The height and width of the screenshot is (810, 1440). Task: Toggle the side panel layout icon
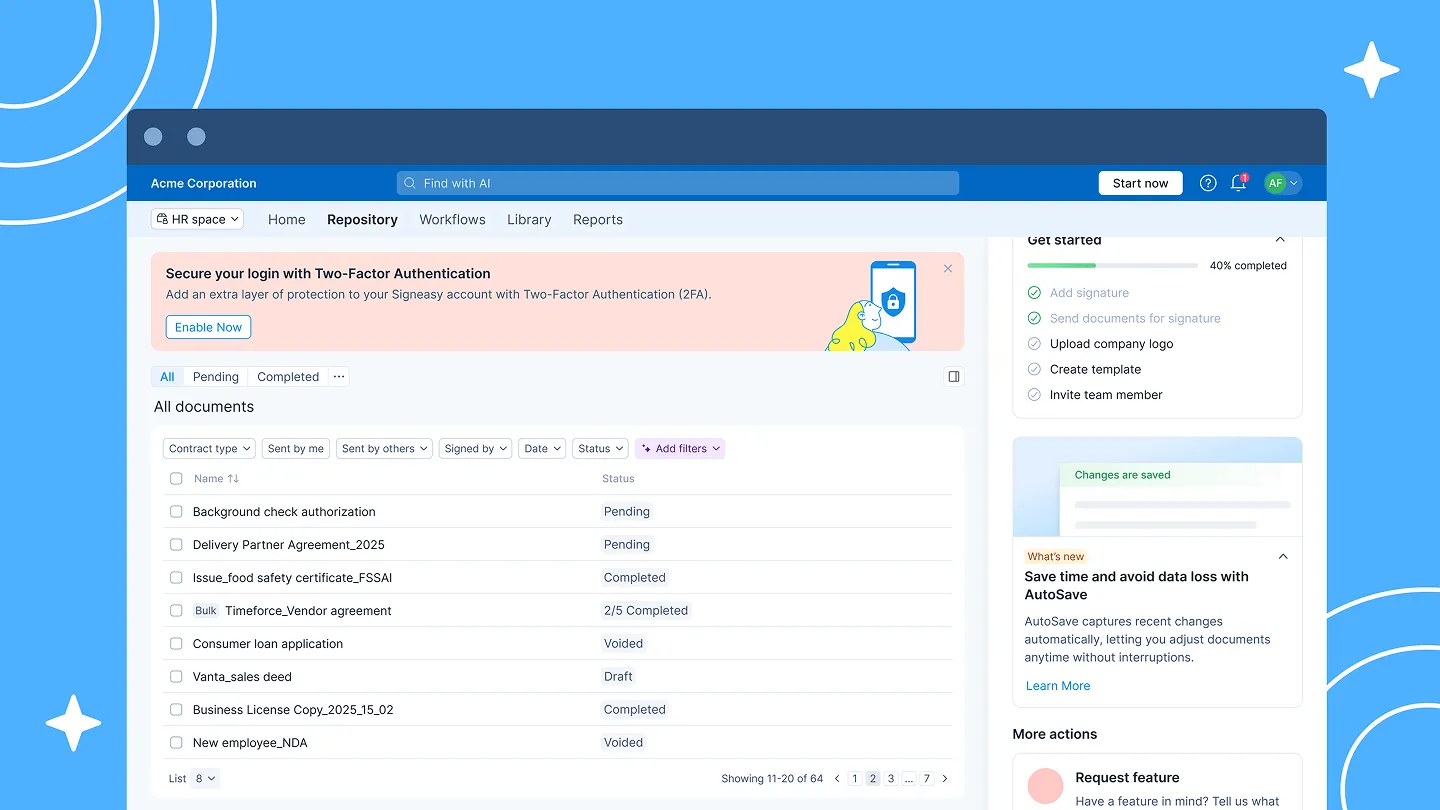click(x=953, y=376)
